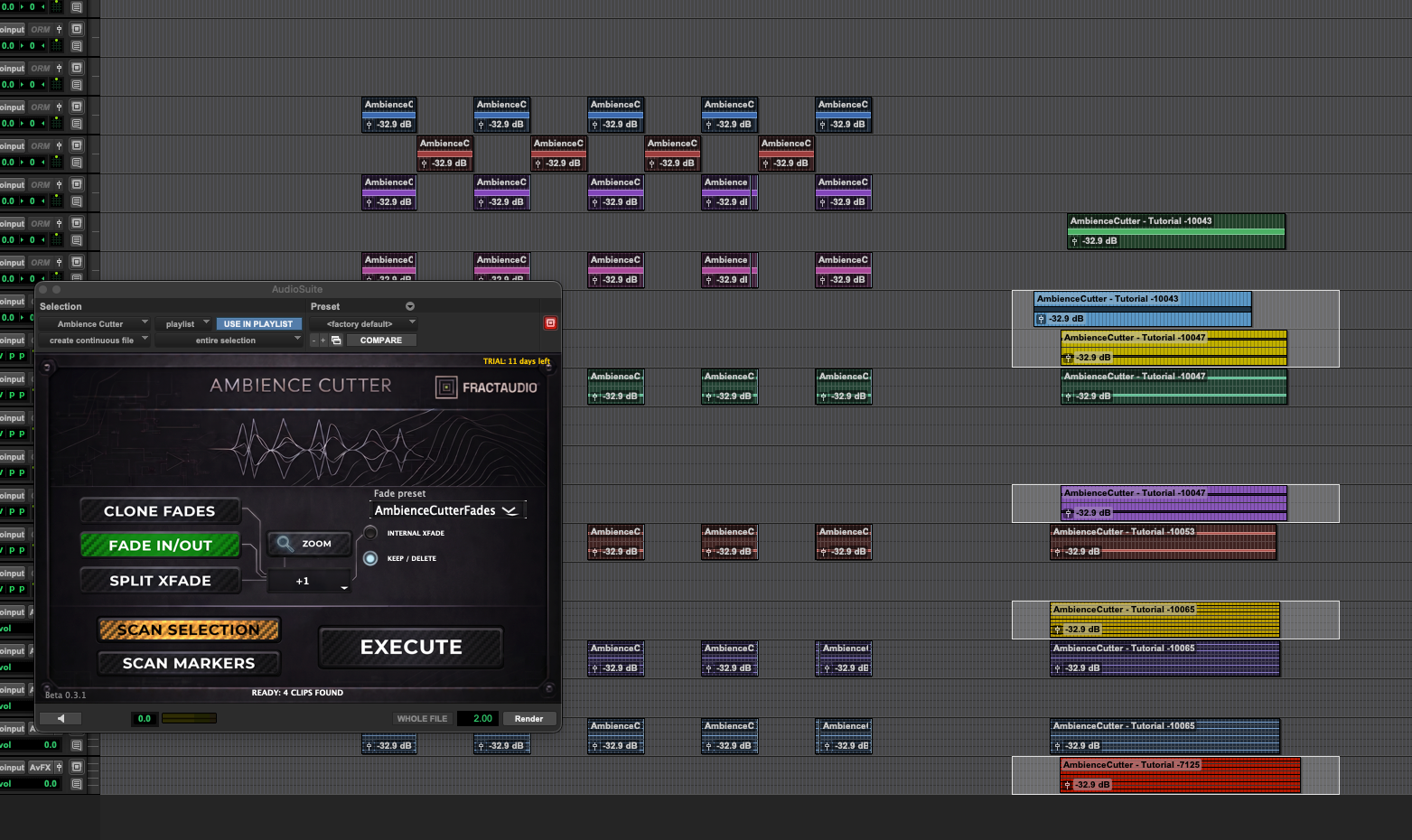Viewport: 1412px width, 840px height.
Task: Click the copy settings icon beside COMPARE
Action: tap(336, 341)
